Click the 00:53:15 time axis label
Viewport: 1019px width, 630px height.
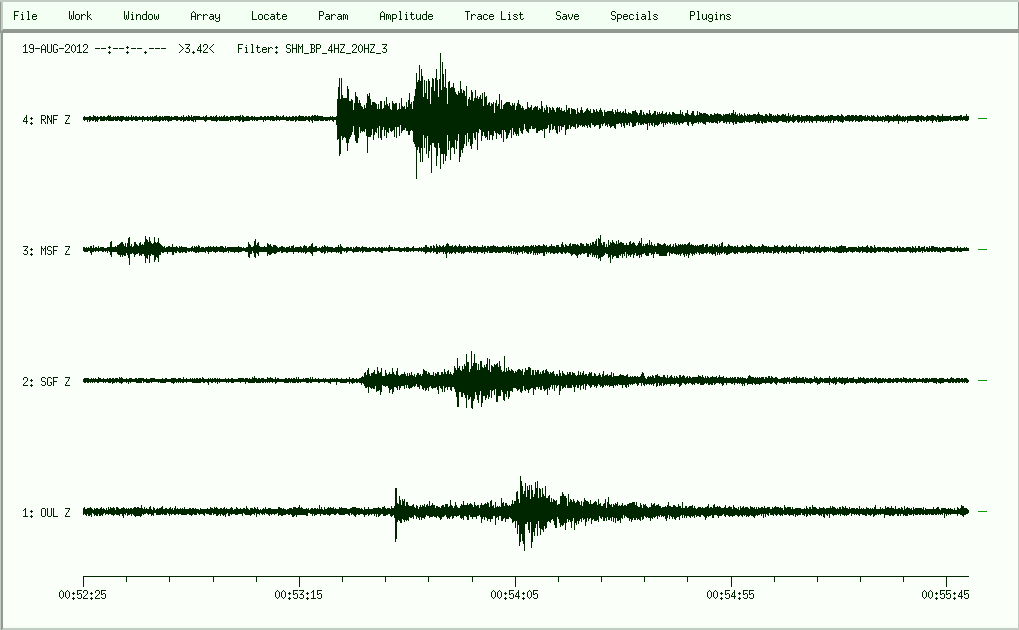(299, 594)
